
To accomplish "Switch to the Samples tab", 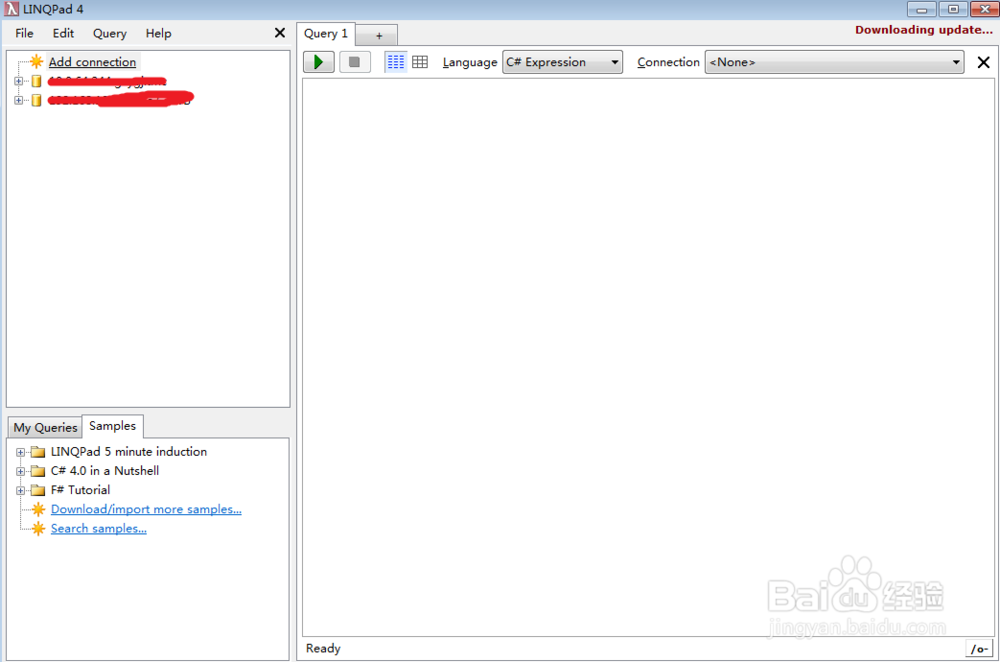I will [x=112, y=426].
